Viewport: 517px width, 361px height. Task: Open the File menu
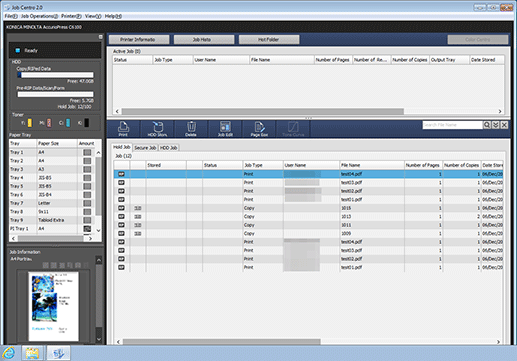[x=11, y=16]
